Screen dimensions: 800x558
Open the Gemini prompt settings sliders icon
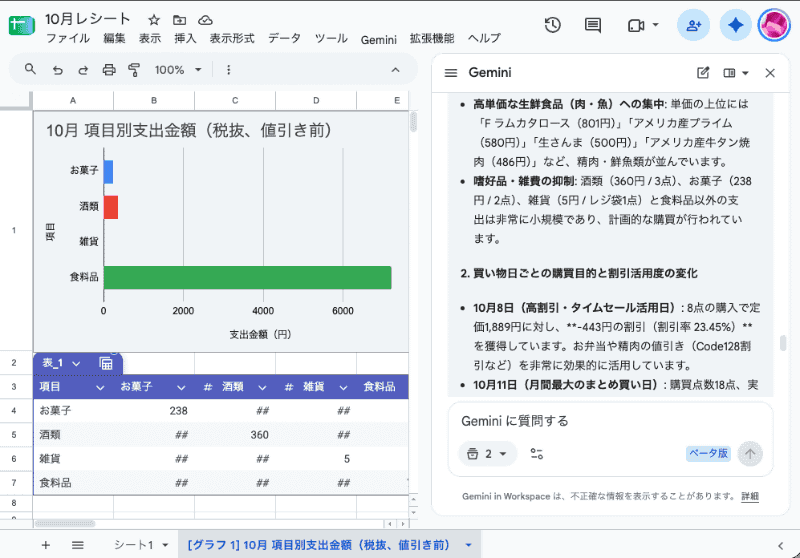point(536,453)
